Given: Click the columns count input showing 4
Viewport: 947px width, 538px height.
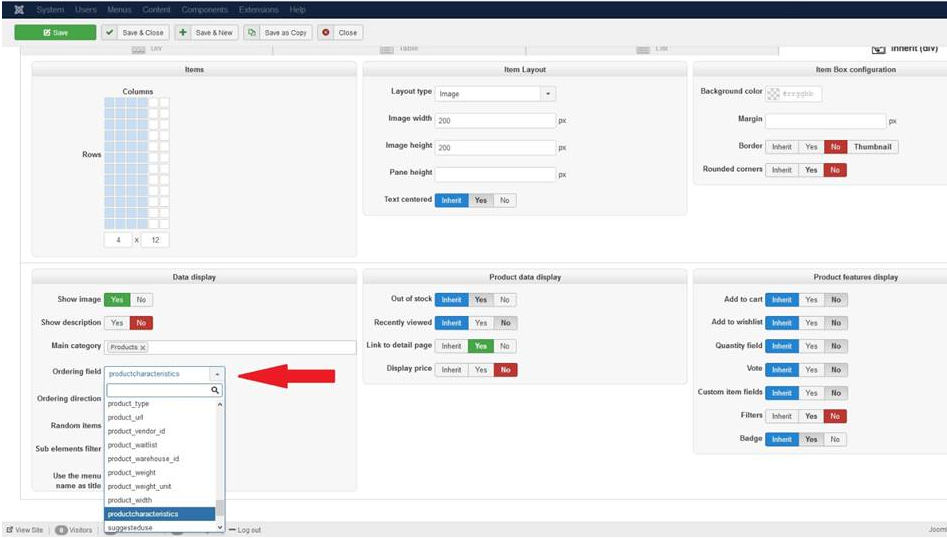Looking at the screenshot, I should pos(118,240).
